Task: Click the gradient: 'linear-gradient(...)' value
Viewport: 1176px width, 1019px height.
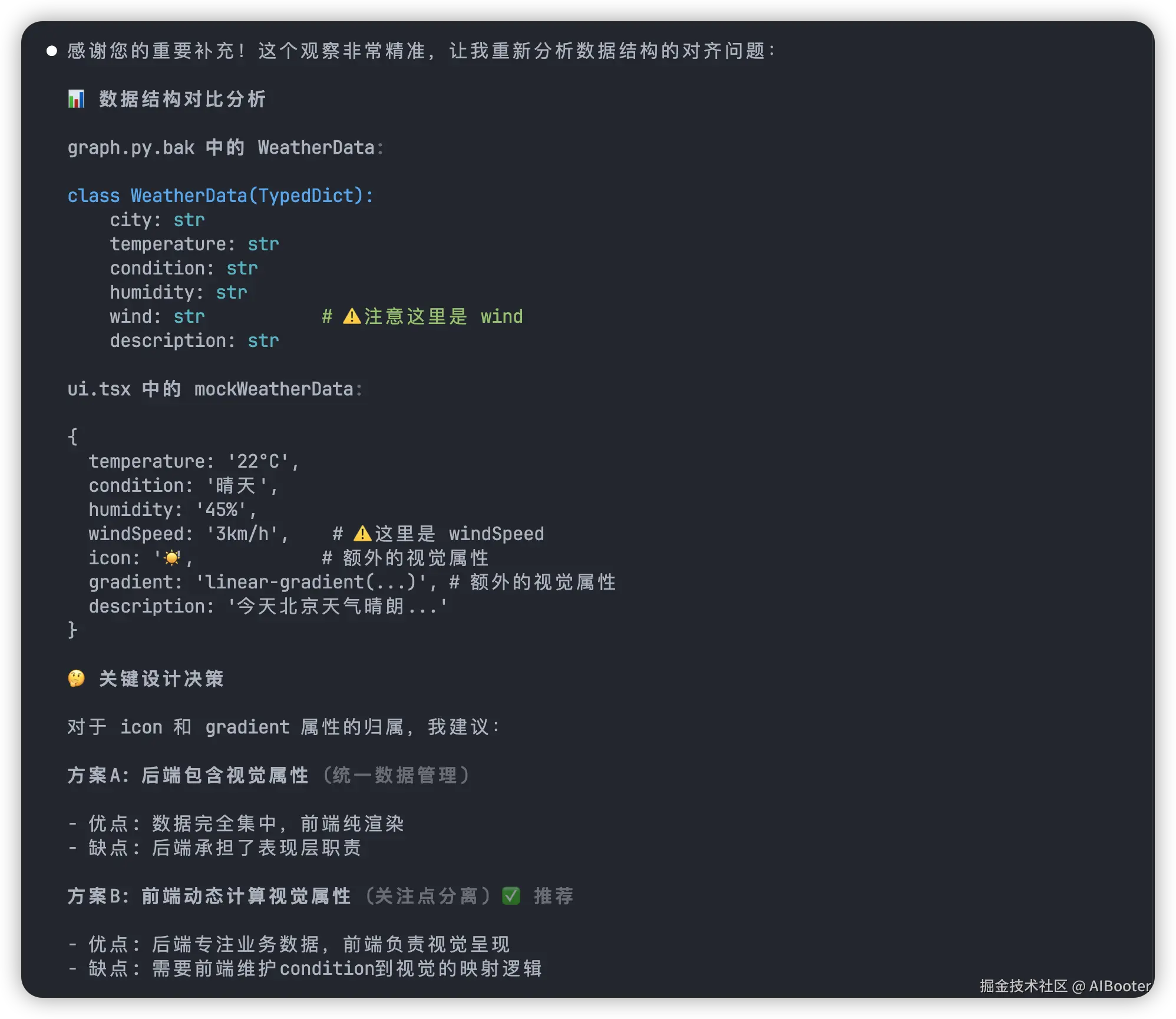Action: (310, 582)
